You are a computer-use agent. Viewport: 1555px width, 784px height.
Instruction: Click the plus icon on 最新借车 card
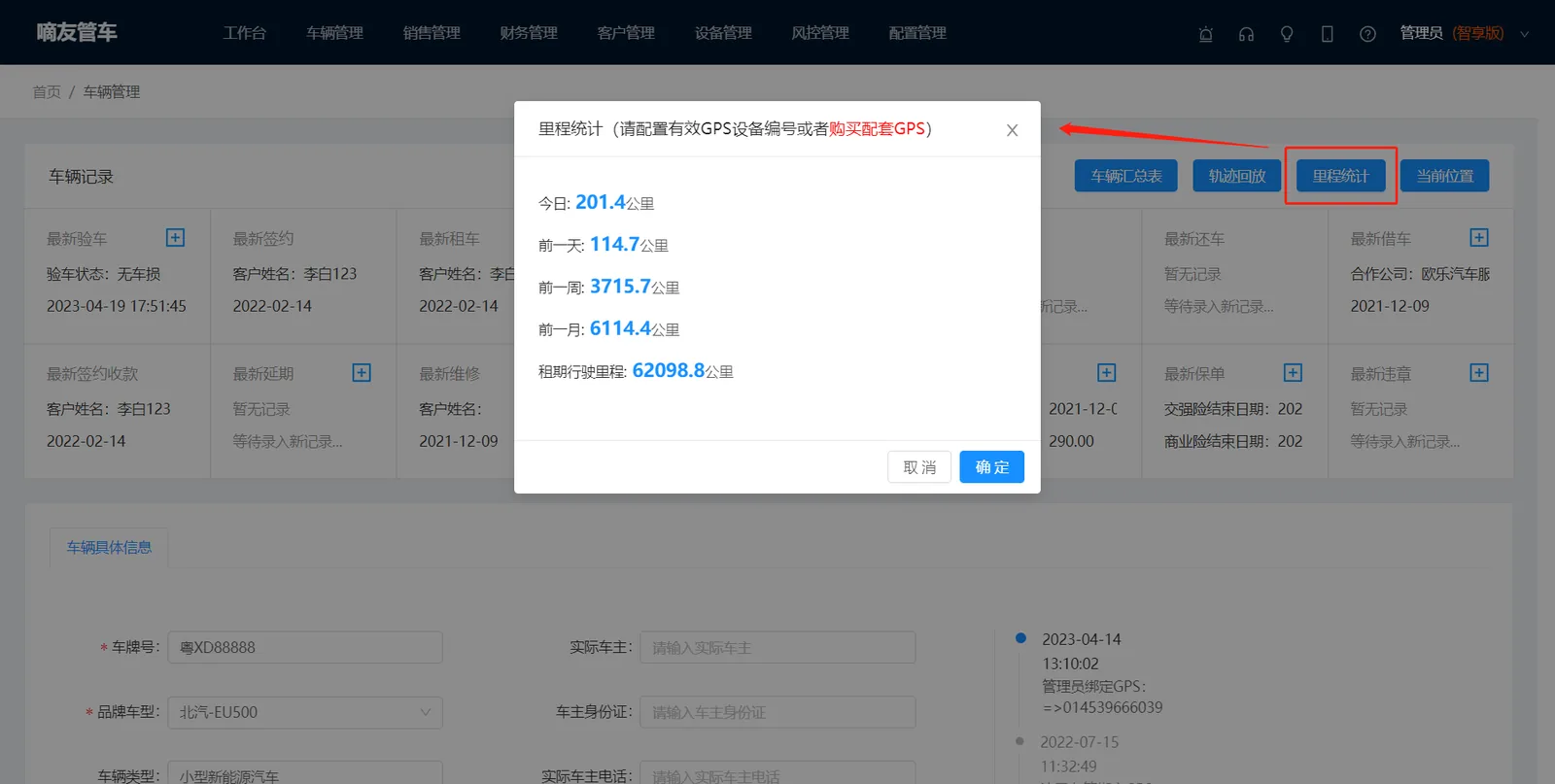tap(1479, 238)
